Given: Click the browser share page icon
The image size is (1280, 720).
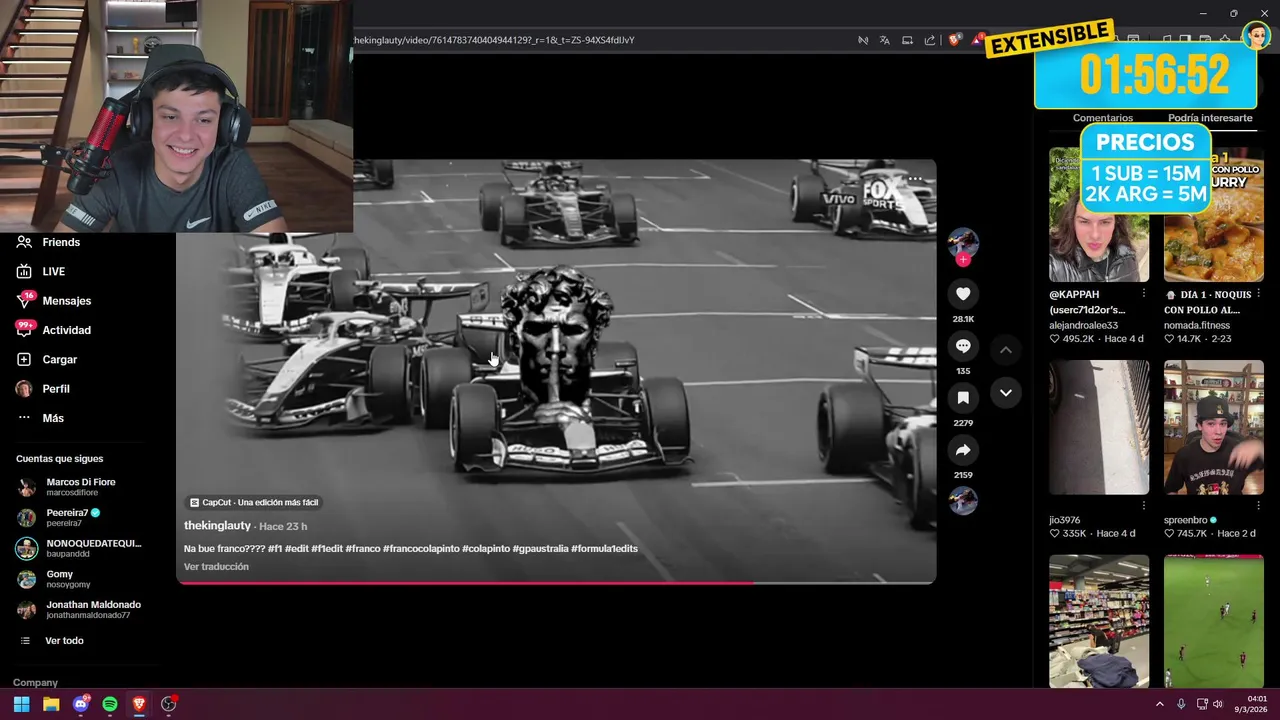Looking at the screenshot, I should (930, 40).
